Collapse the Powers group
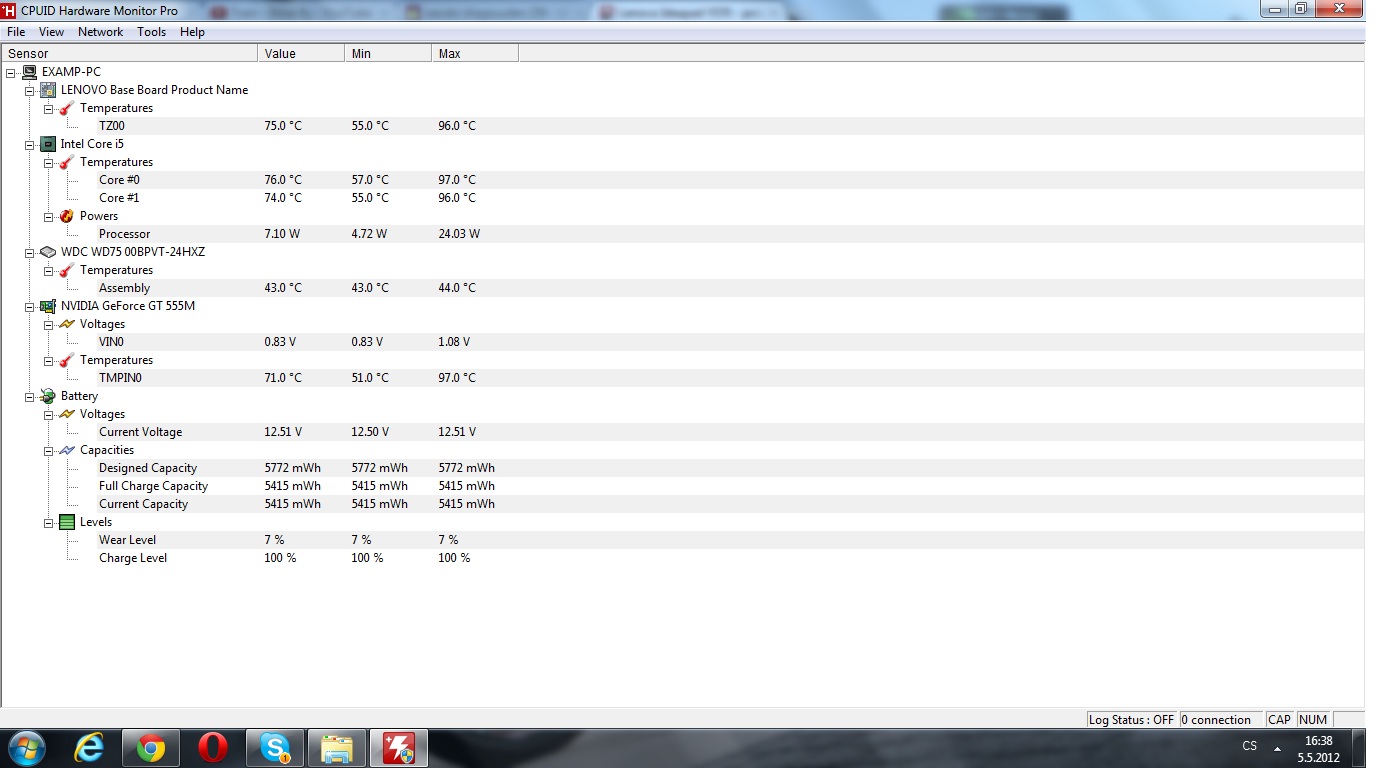The image size is (1392, 768). (48, 216)
